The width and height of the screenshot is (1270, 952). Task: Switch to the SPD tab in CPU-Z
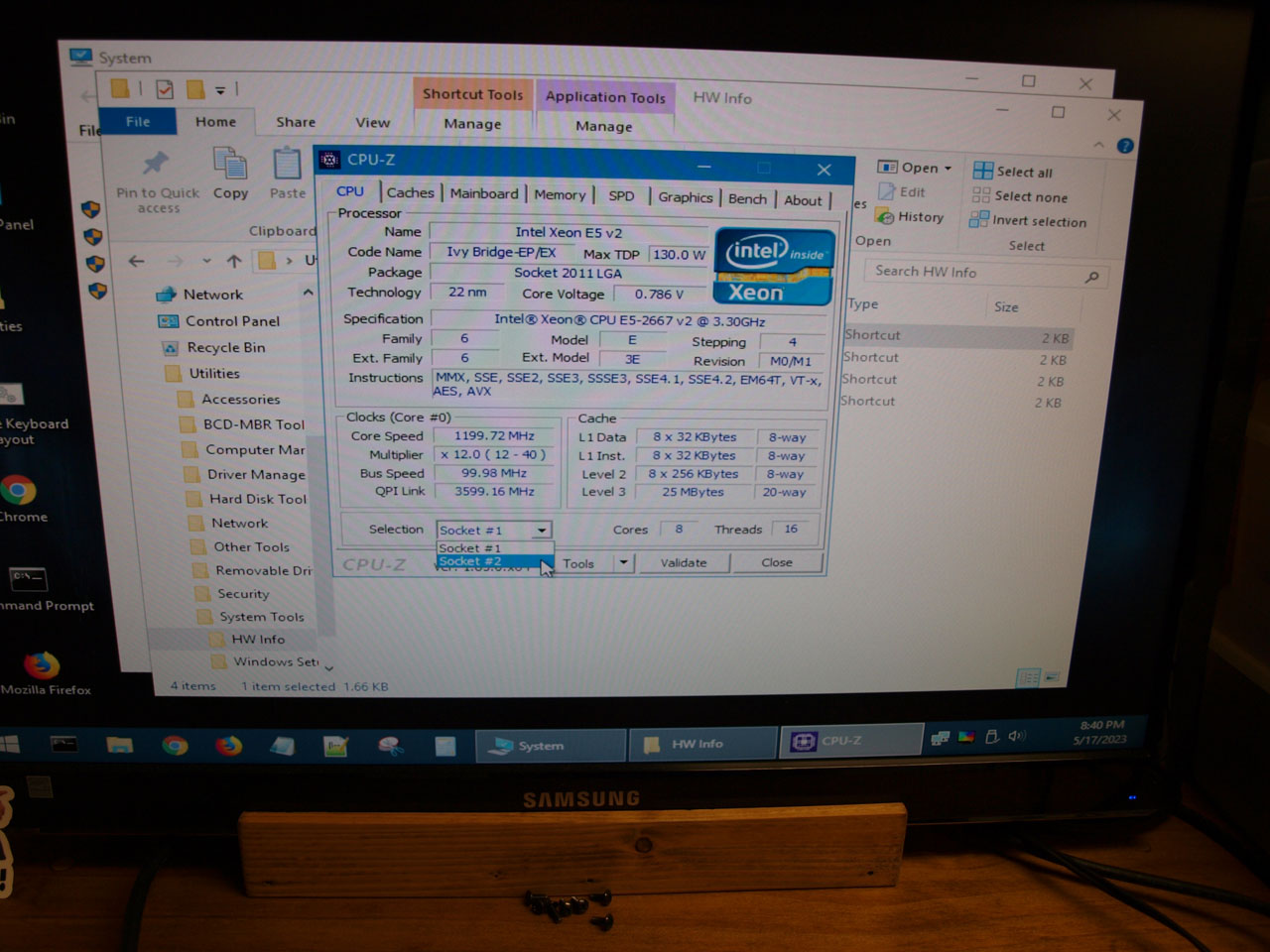pos(621,195)
